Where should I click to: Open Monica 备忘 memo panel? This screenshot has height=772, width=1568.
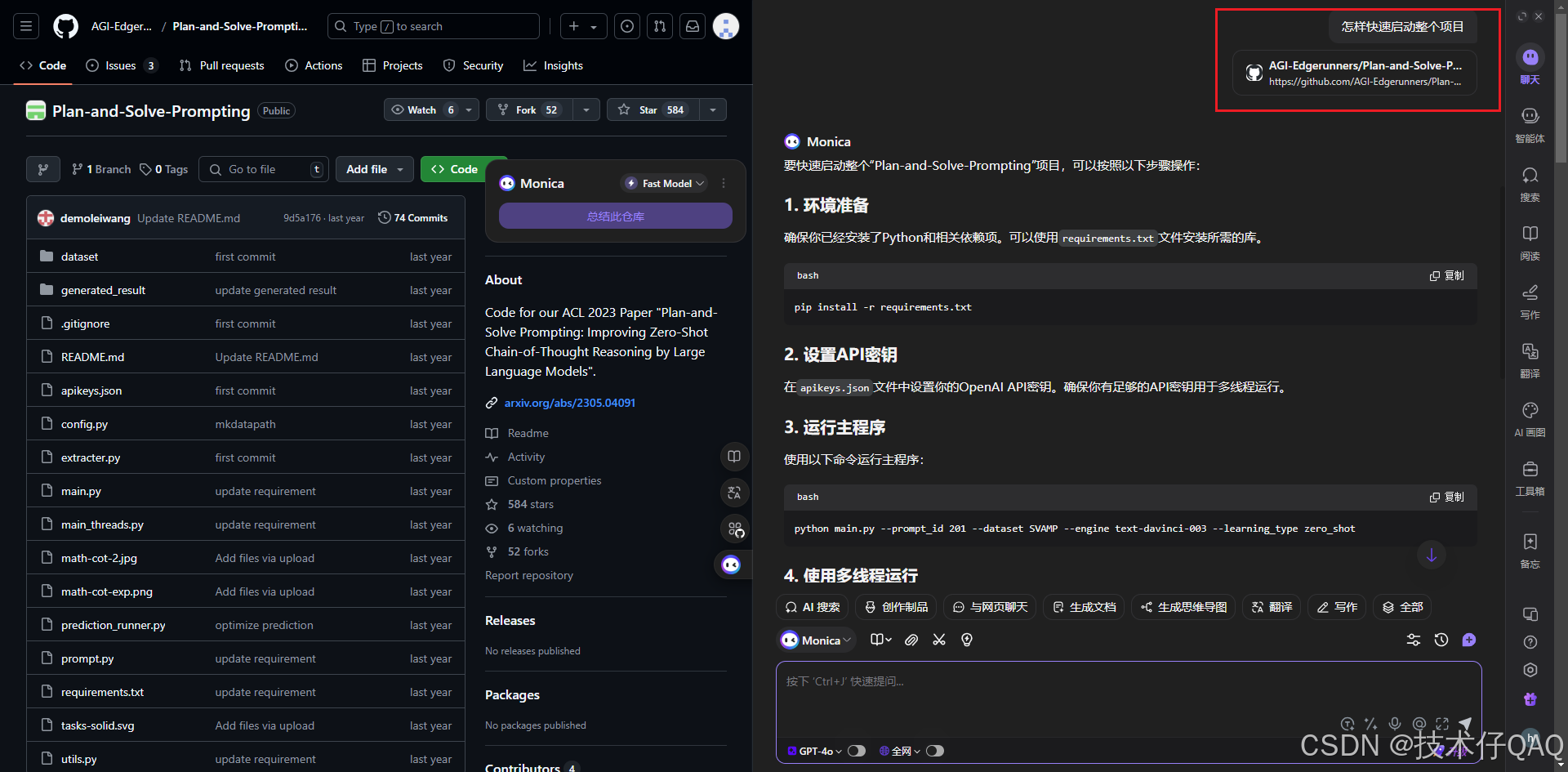point(1530,550)
